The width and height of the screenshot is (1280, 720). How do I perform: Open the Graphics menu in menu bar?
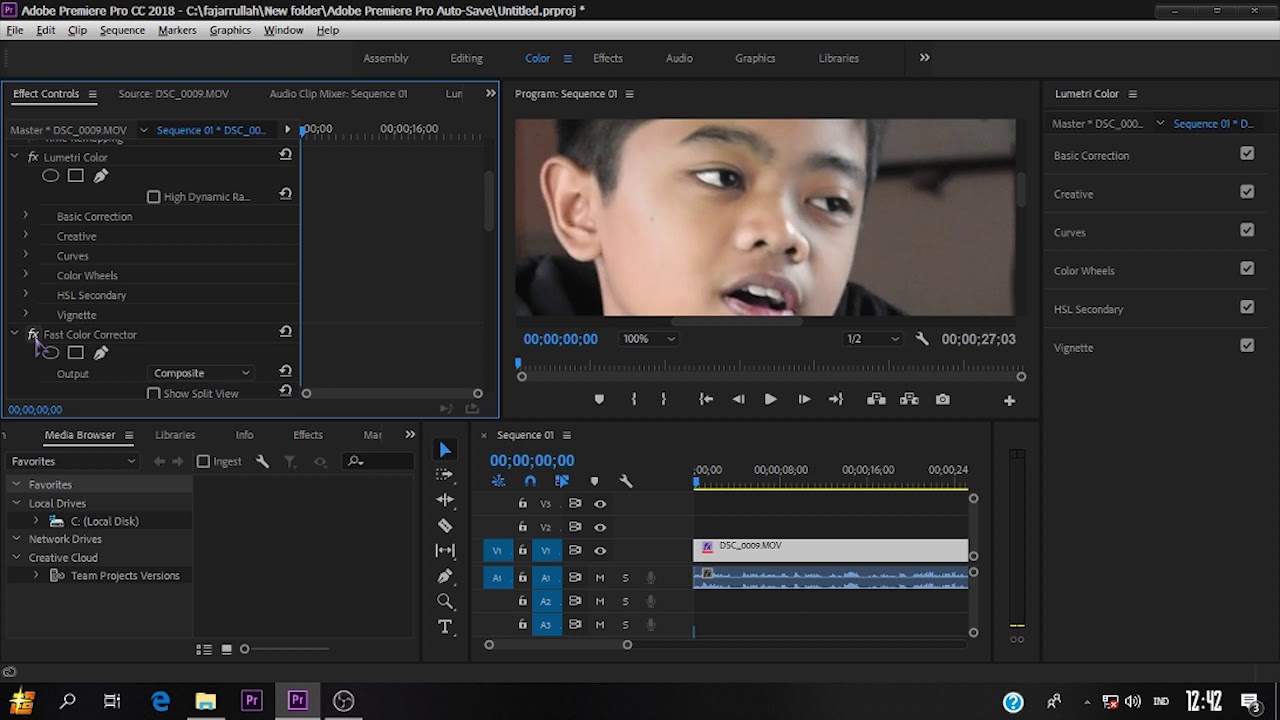(x=230, y=30)
